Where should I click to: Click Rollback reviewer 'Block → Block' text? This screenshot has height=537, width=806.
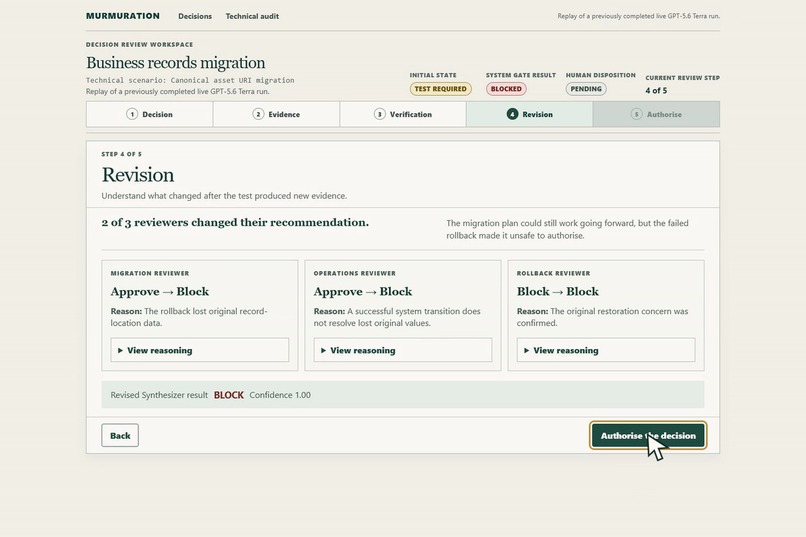tap(558, 291)
